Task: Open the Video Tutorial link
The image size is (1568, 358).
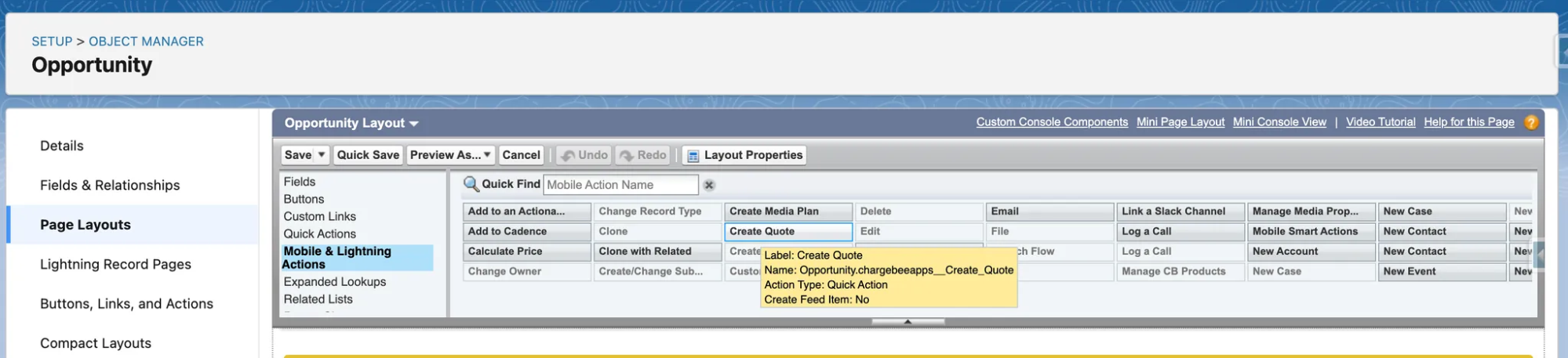Action: 1381,122
